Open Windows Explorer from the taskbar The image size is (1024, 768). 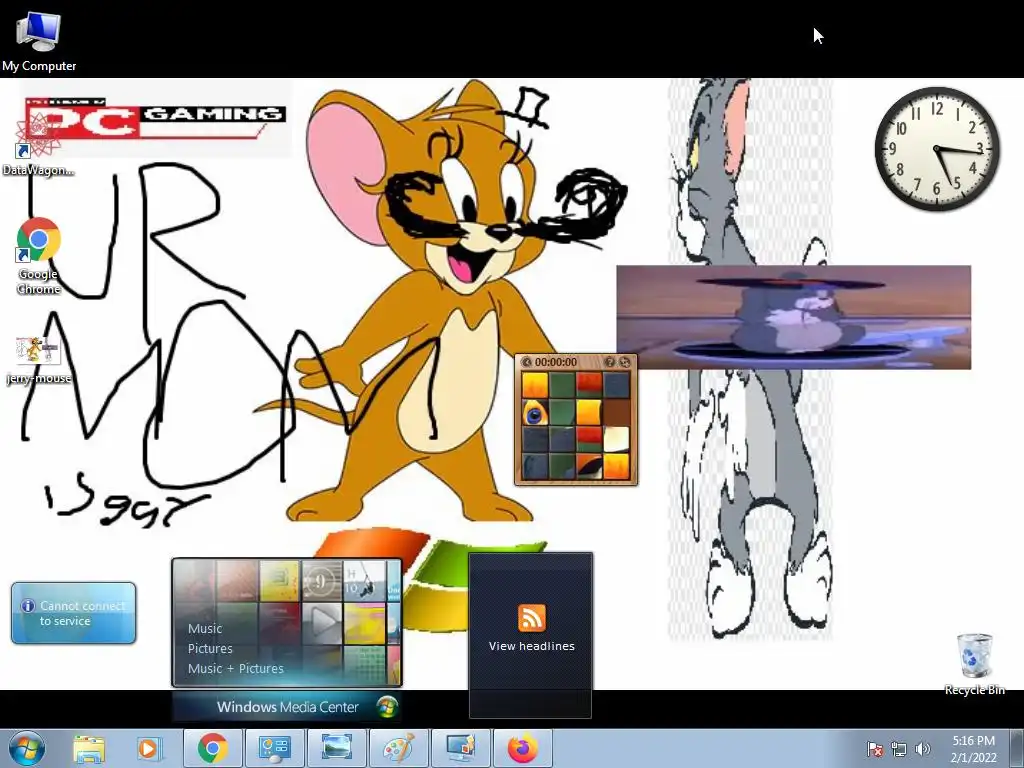click(x=89, y=748)
